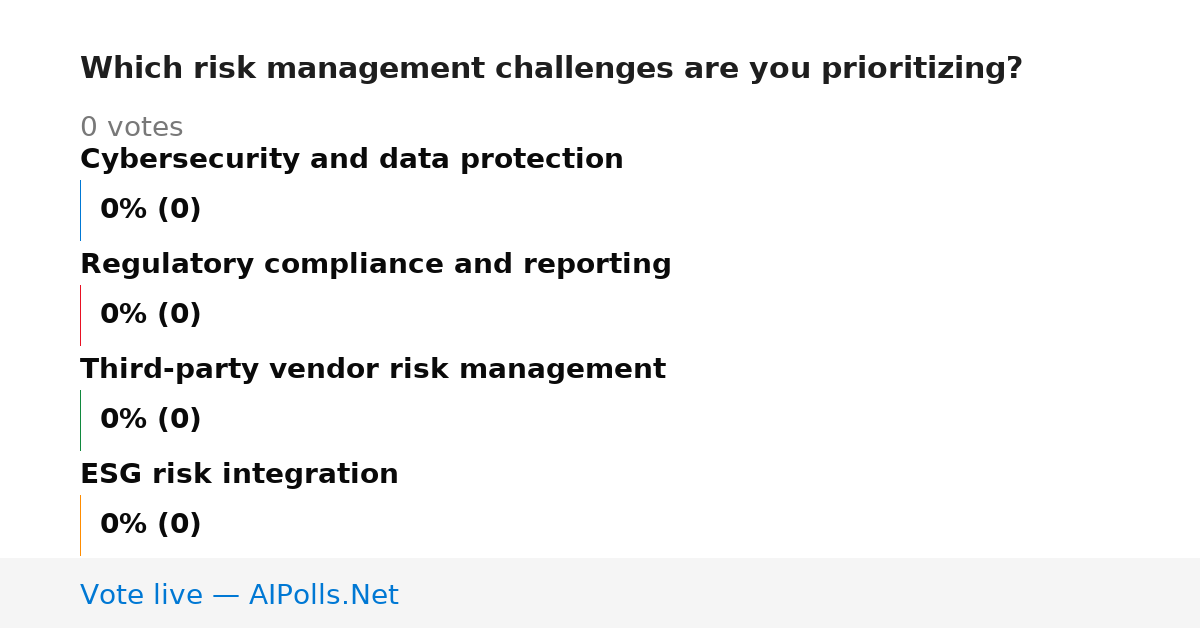Click the ESG risk integration result '0% (0)'
This screenshot has height=628, width=1200.
click(150, 525)
